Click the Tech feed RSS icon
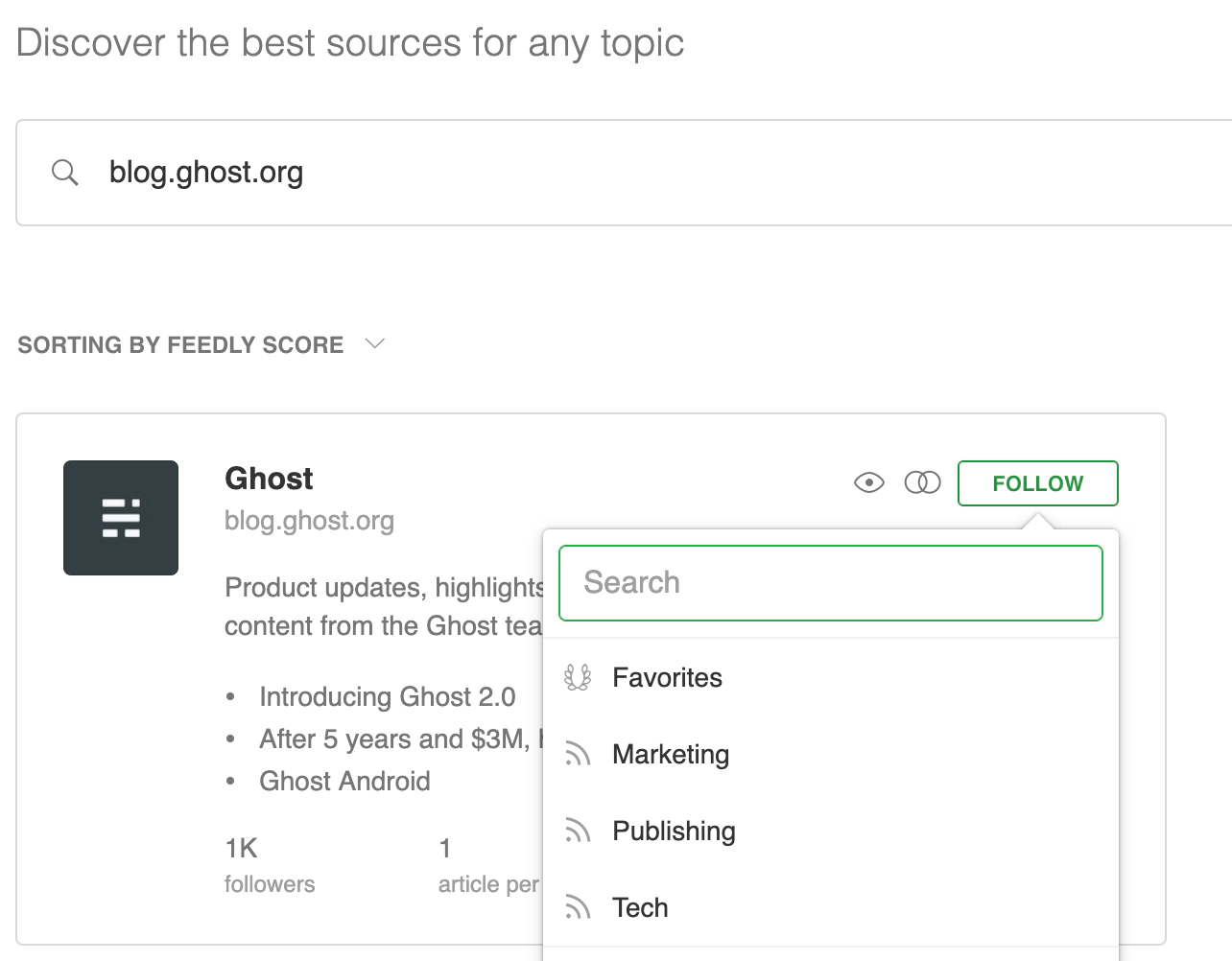Screen dimensions: 1232x961 (x=578, y=908)
